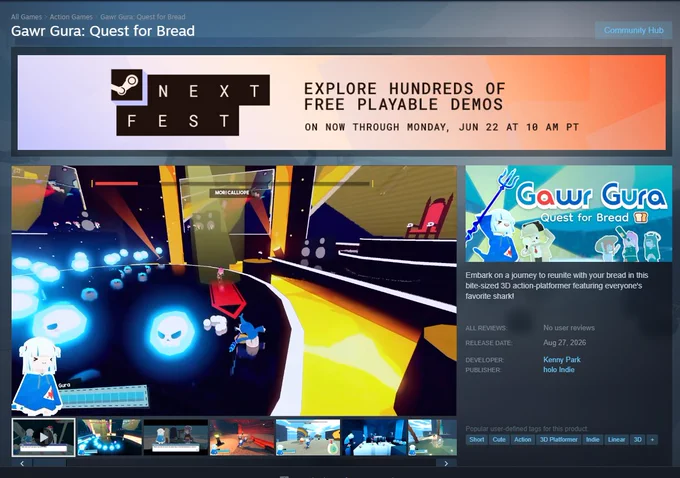Click the game title heading text
This screenshot has width=680, height=478.
[103, 31]
